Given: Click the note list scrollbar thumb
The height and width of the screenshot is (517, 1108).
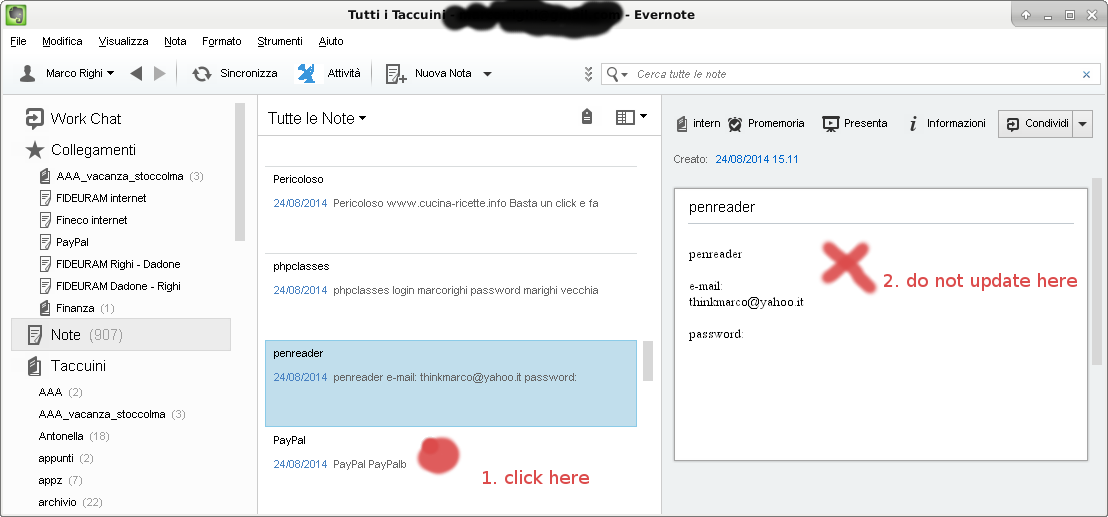Looking at the screenshot, I should pyautogui.click(x=647, y=361).
